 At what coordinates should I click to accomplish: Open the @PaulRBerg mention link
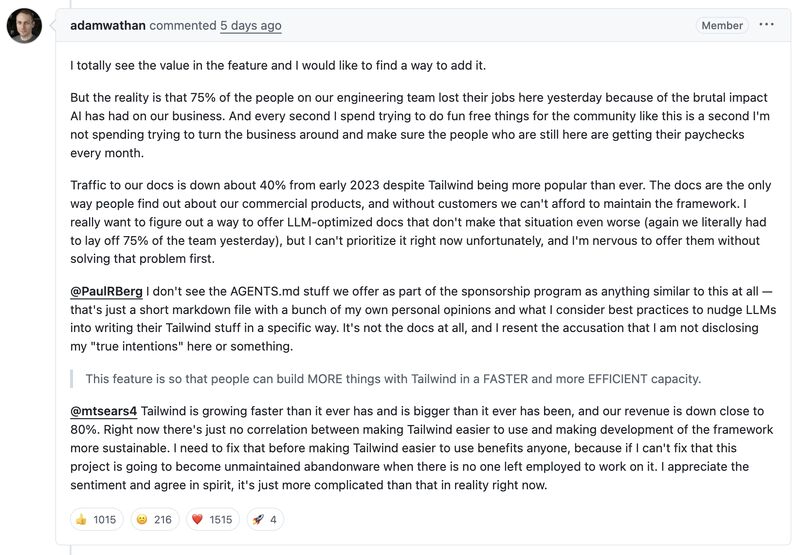[x=106, y=291]
